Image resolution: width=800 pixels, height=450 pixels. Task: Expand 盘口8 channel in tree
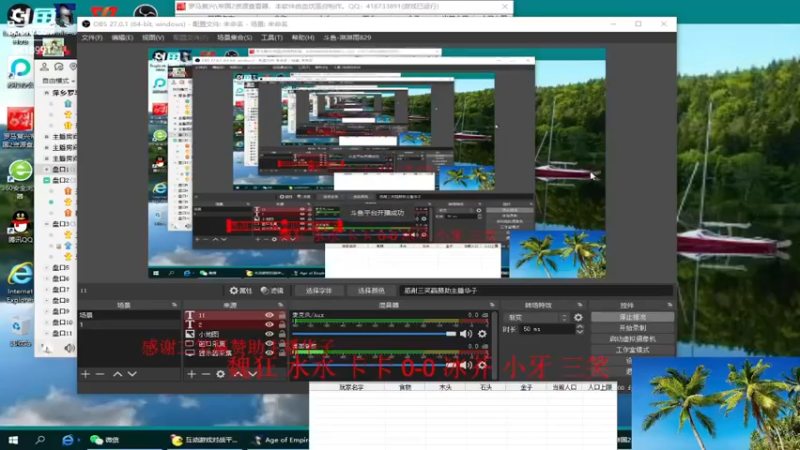46,300
